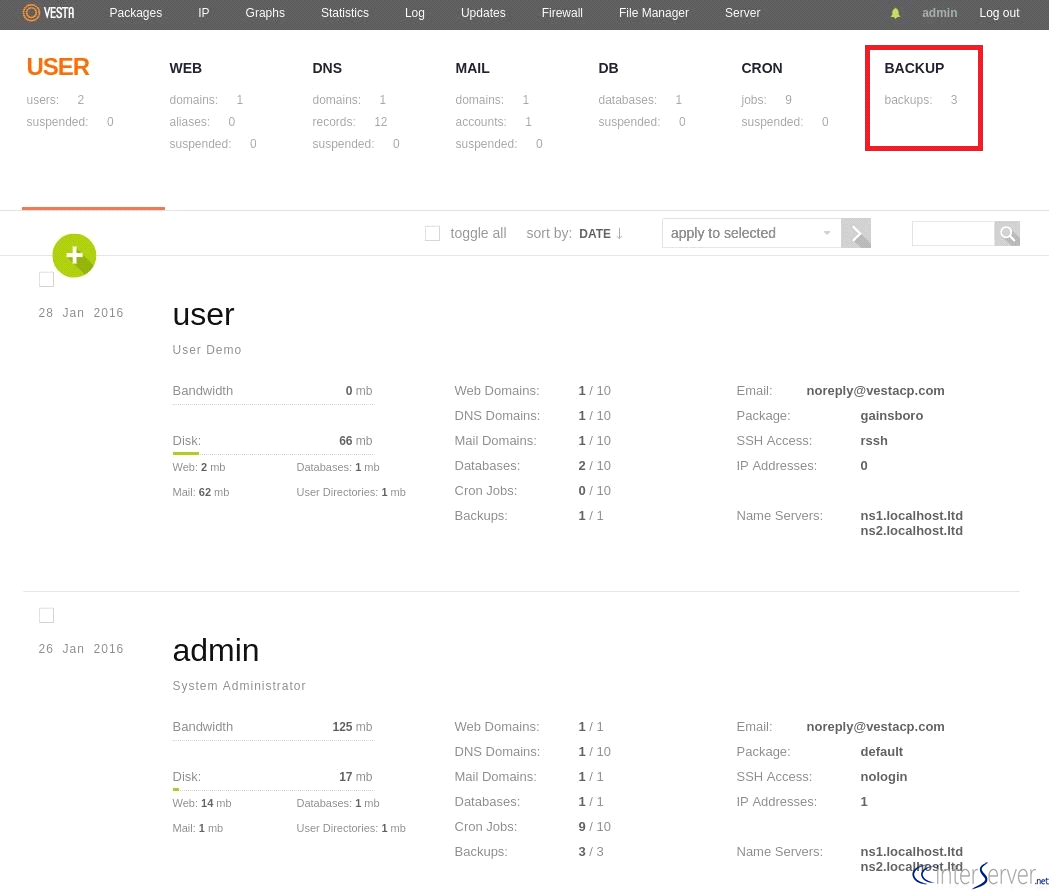
Task: Click into the search input field
Action: click(953, 233)
